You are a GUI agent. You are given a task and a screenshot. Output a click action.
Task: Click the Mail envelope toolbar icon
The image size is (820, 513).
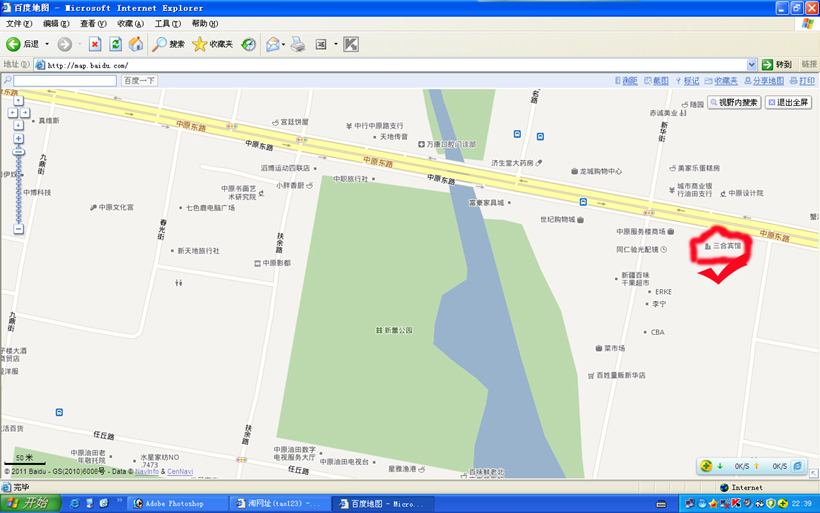(272, 44)
